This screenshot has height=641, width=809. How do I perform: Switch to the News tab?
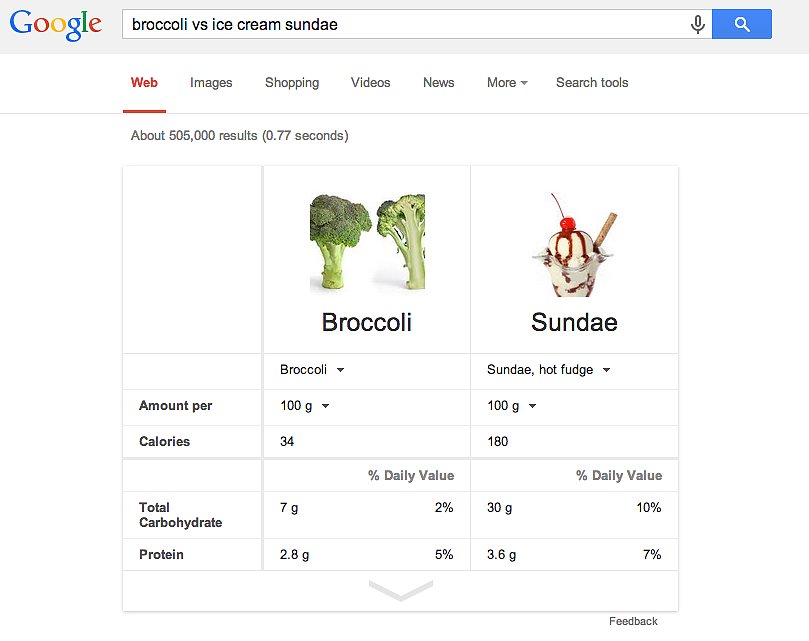point(438,83)
